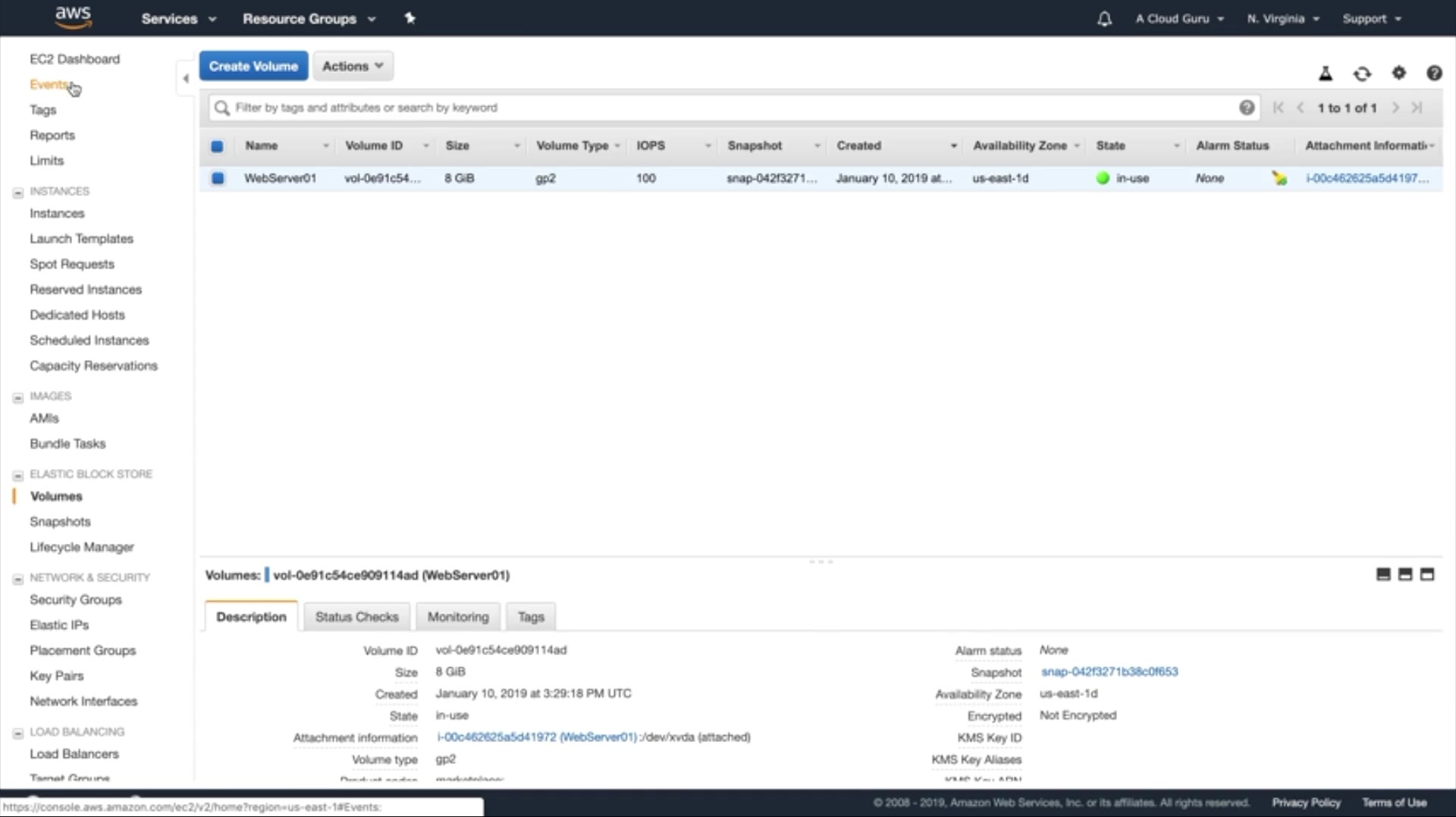Collapse the INSTANCES section
This screenshot has width=1456, height=817.
click(17, 193)
